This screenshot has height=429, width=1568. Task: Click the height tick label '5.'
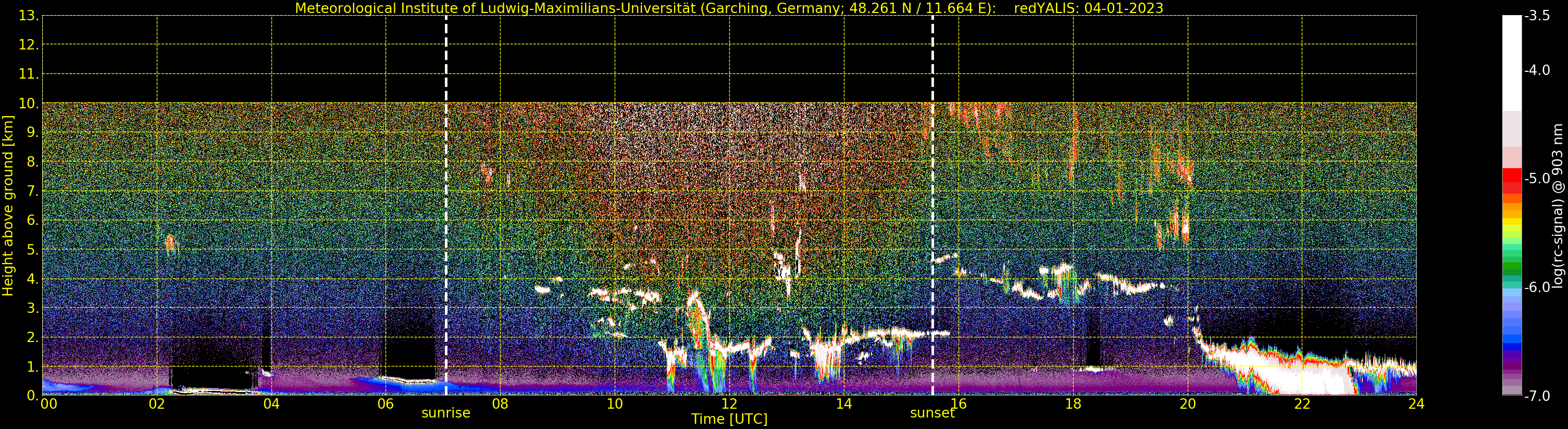[32, 250]
